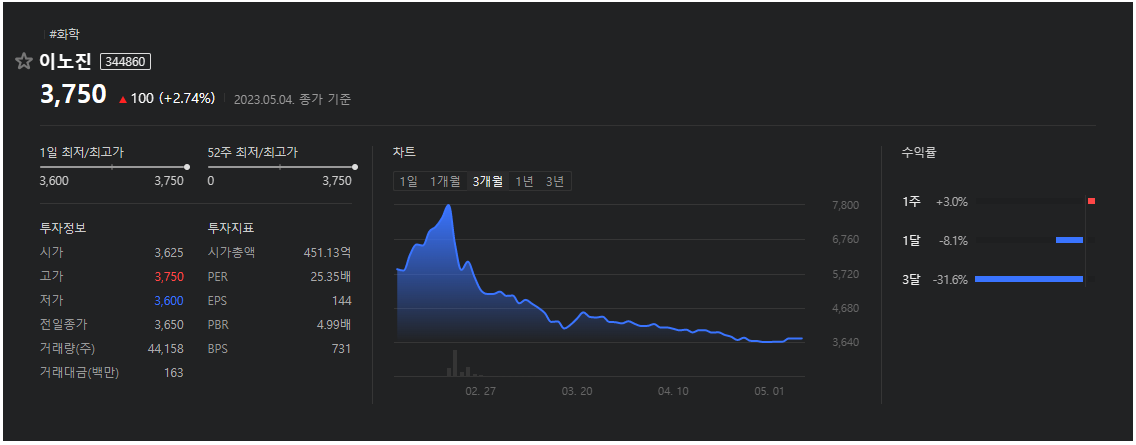Select the 3개월 chart period tab
The image size is (1136, 445).
(488, 181)
